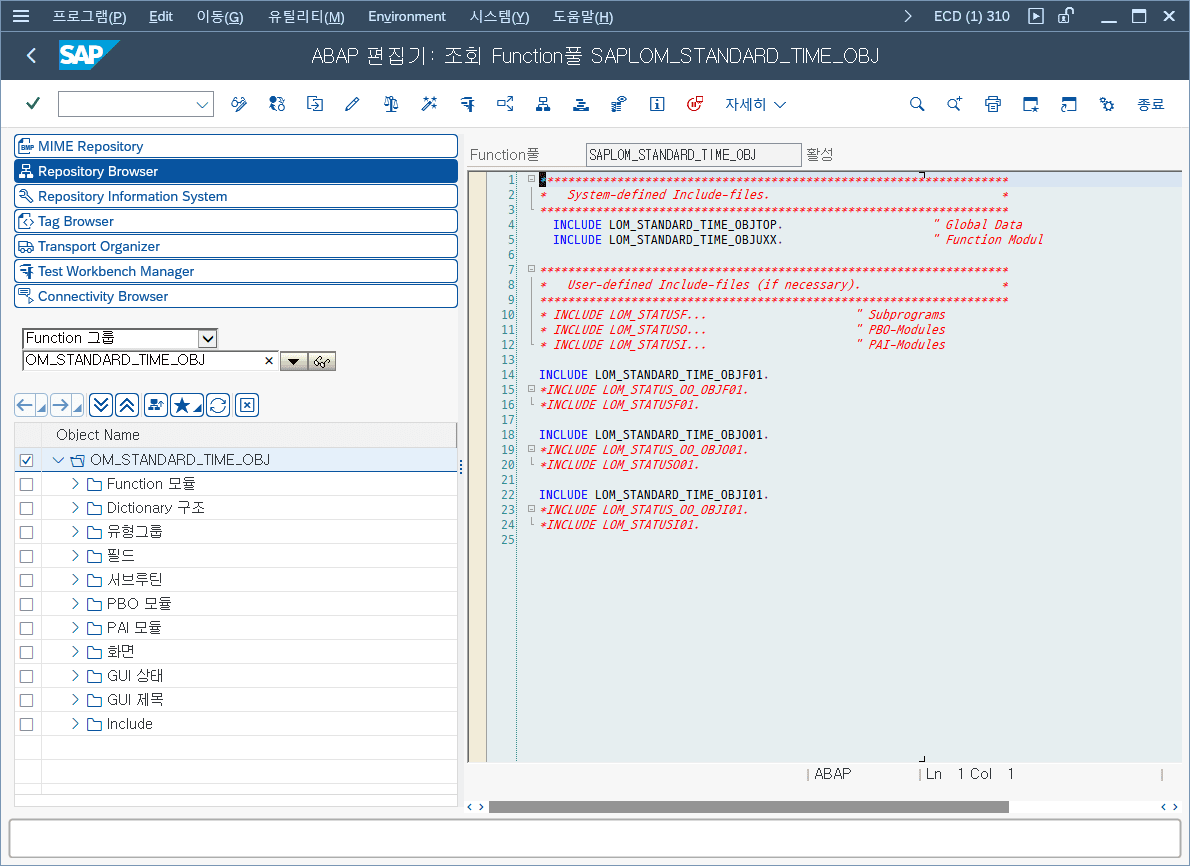1190x866 pixels.
Task: Click the 종료 (Exit) button
Action: coord(1150,104)
